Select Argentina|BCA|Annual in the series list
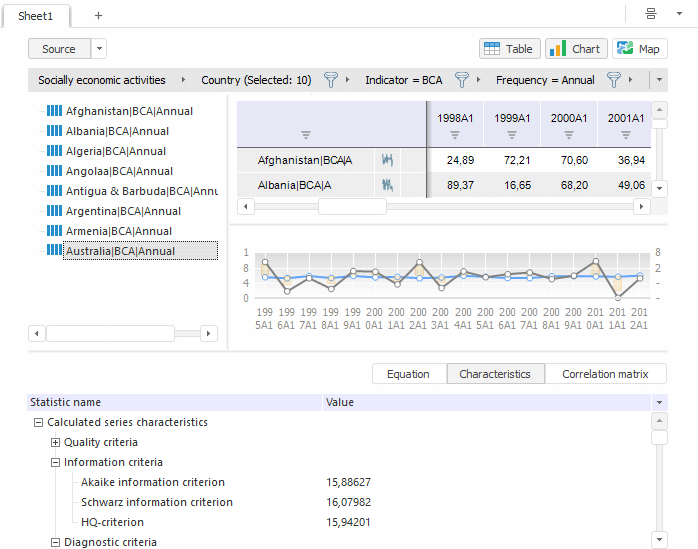The image size is (698, 549). (123, 211)
